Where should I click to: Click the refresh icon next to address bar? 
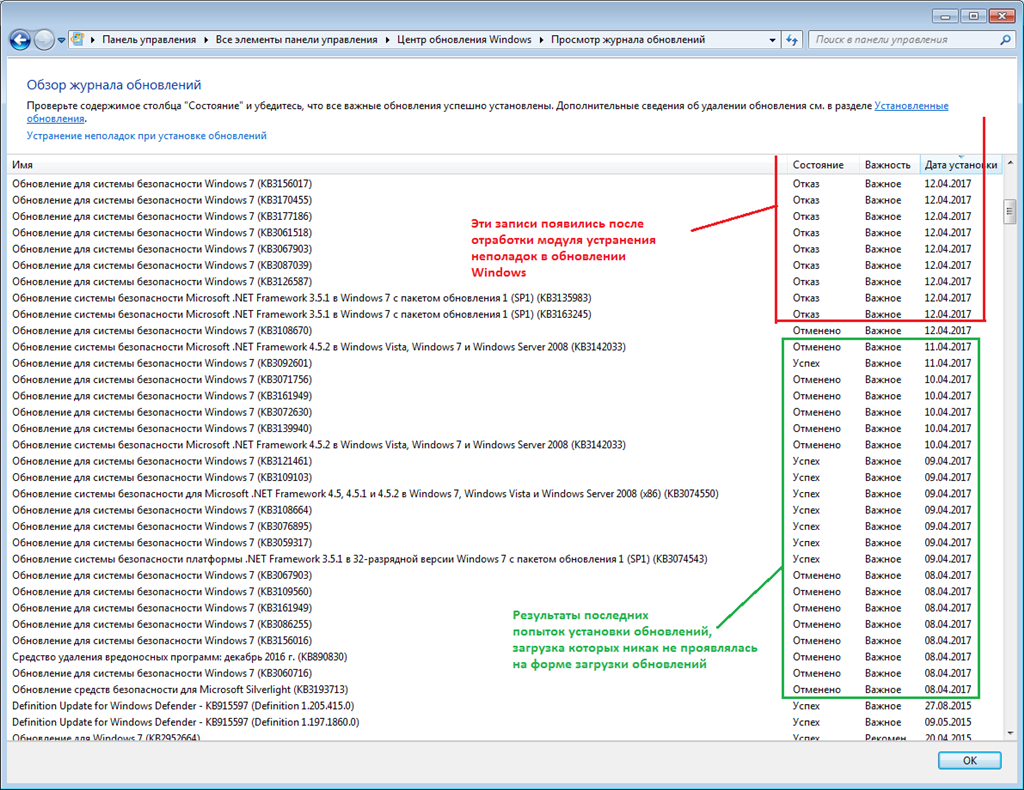point(792,40)
